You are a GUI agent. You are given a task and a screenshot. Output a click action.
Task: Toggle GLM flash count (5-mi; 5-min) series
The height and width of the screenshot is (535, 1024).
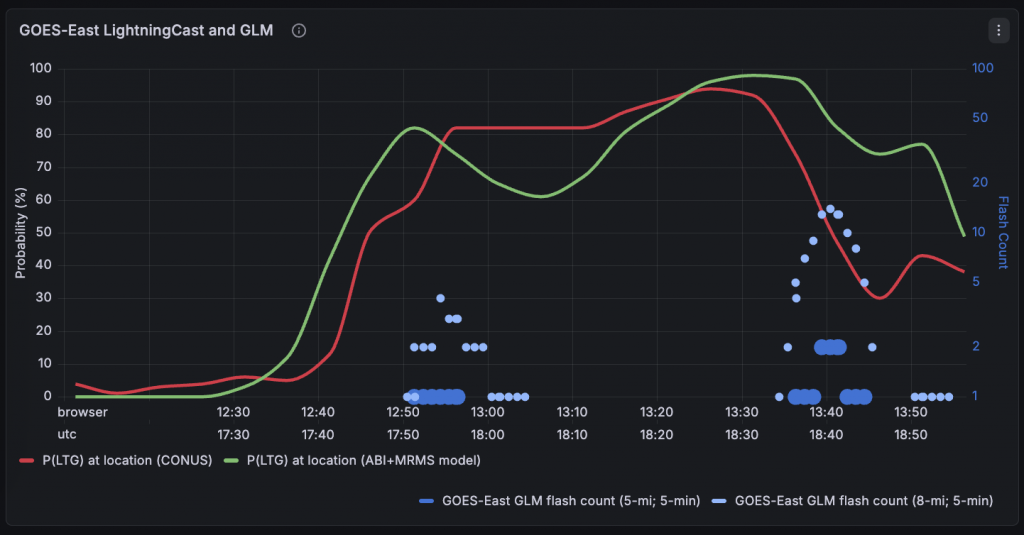click(x=571, y=501)
